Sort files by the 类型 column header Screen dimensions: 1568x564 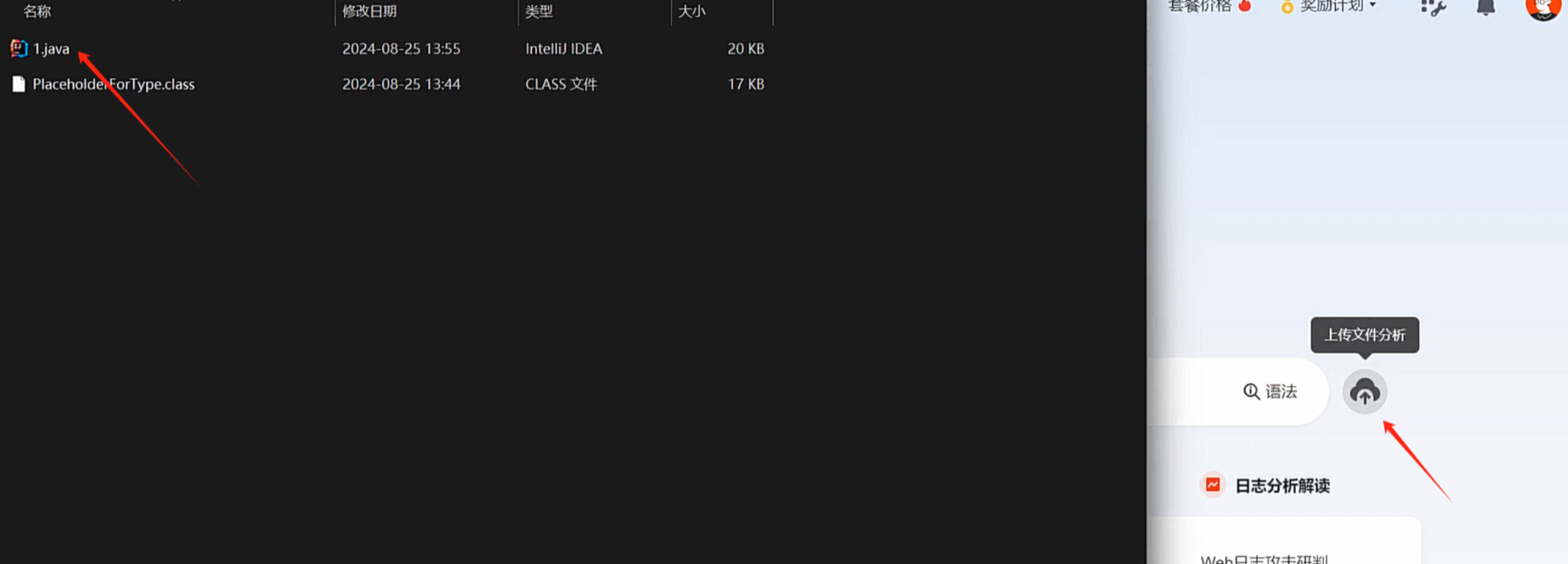[x=539, y=11]
